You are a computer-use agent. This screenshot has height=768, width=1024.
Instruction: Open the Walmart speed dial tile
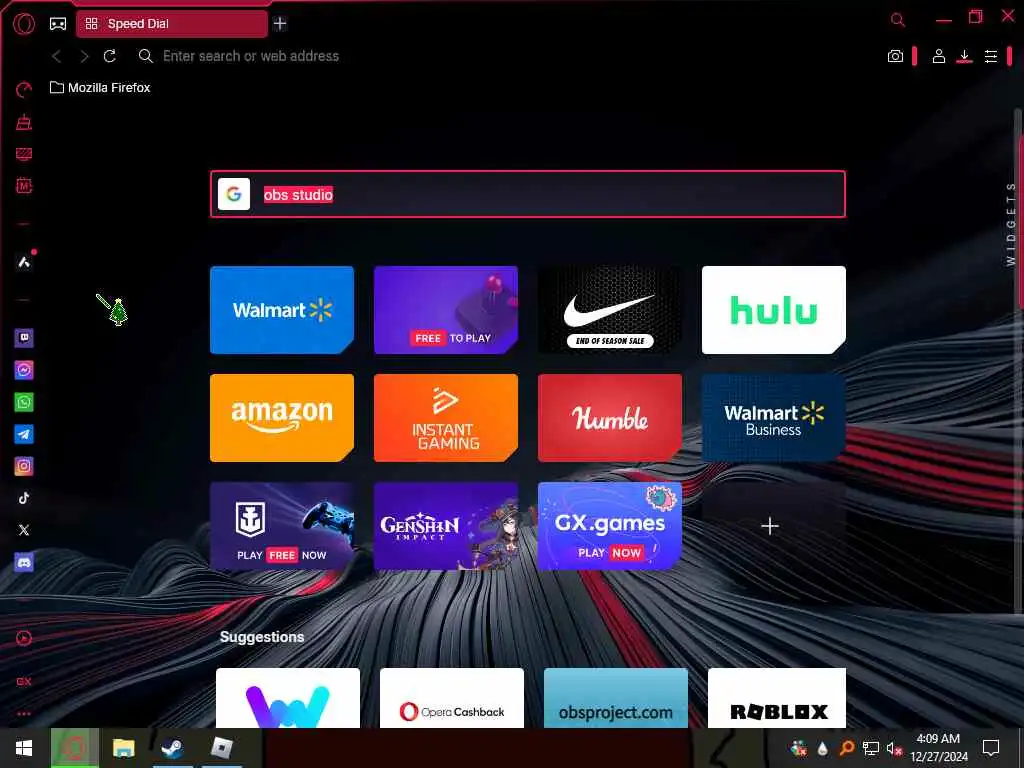[282, 310]
